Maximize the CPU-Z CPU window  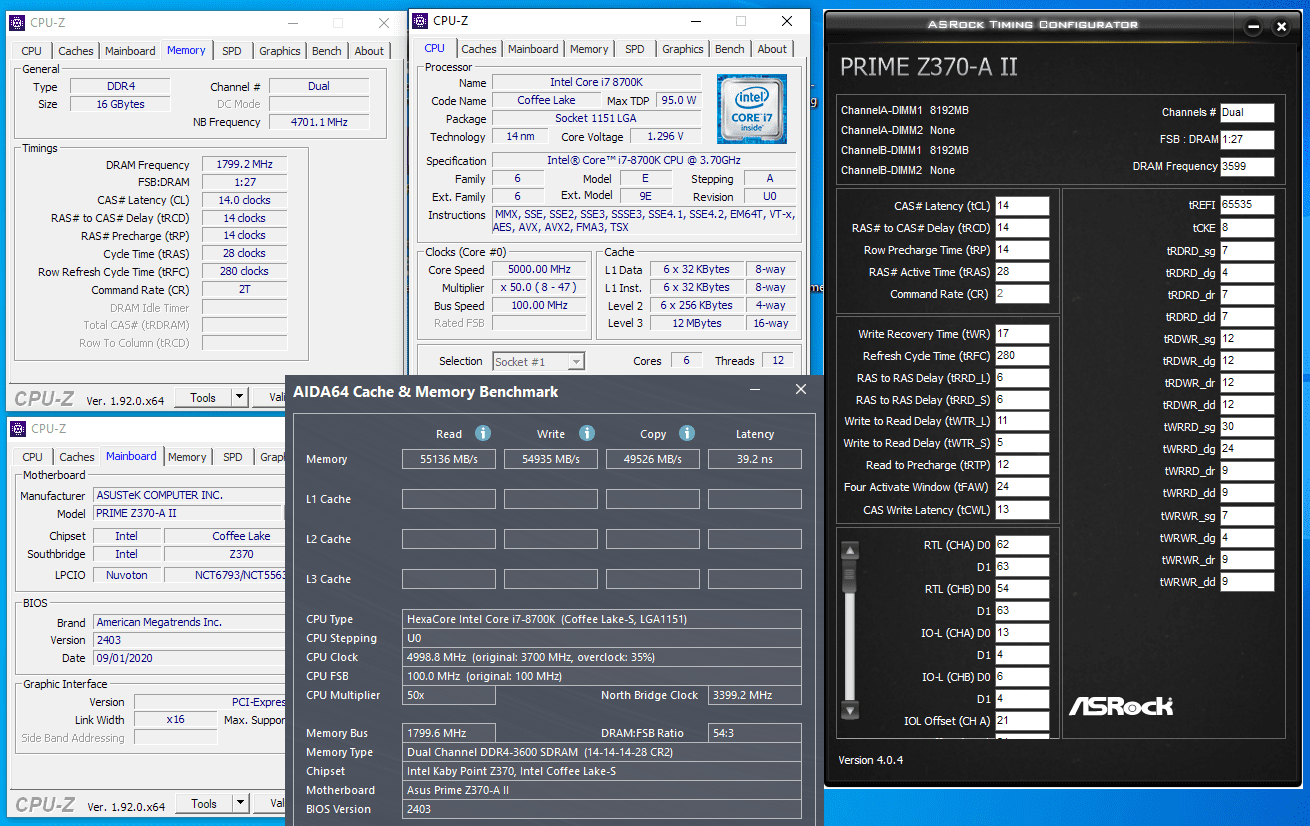(x=741, y=21)
